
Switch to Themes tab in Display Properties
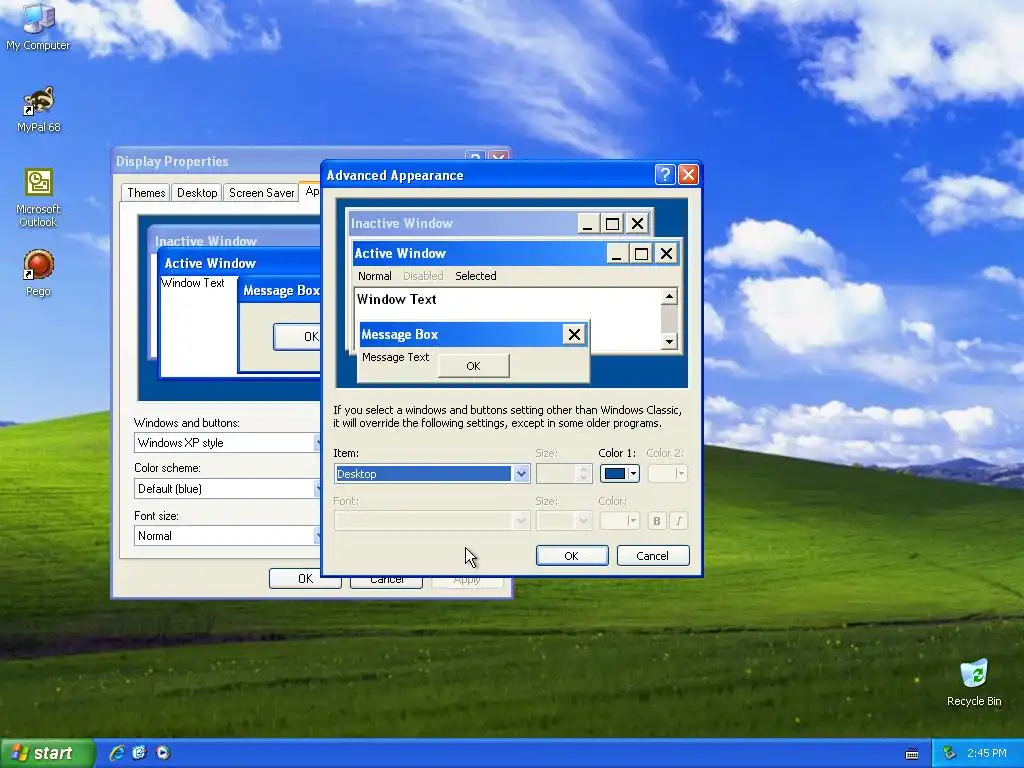coord(146,193)
